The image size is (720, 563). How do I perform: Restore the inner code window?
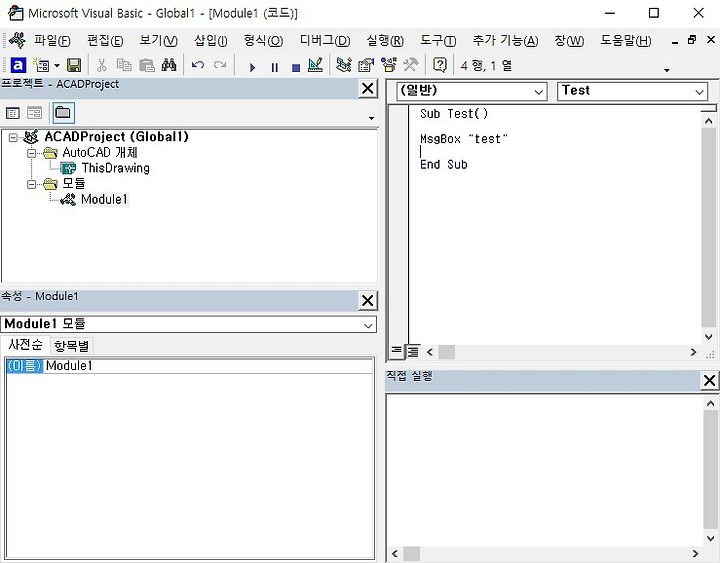coord(692,40)
